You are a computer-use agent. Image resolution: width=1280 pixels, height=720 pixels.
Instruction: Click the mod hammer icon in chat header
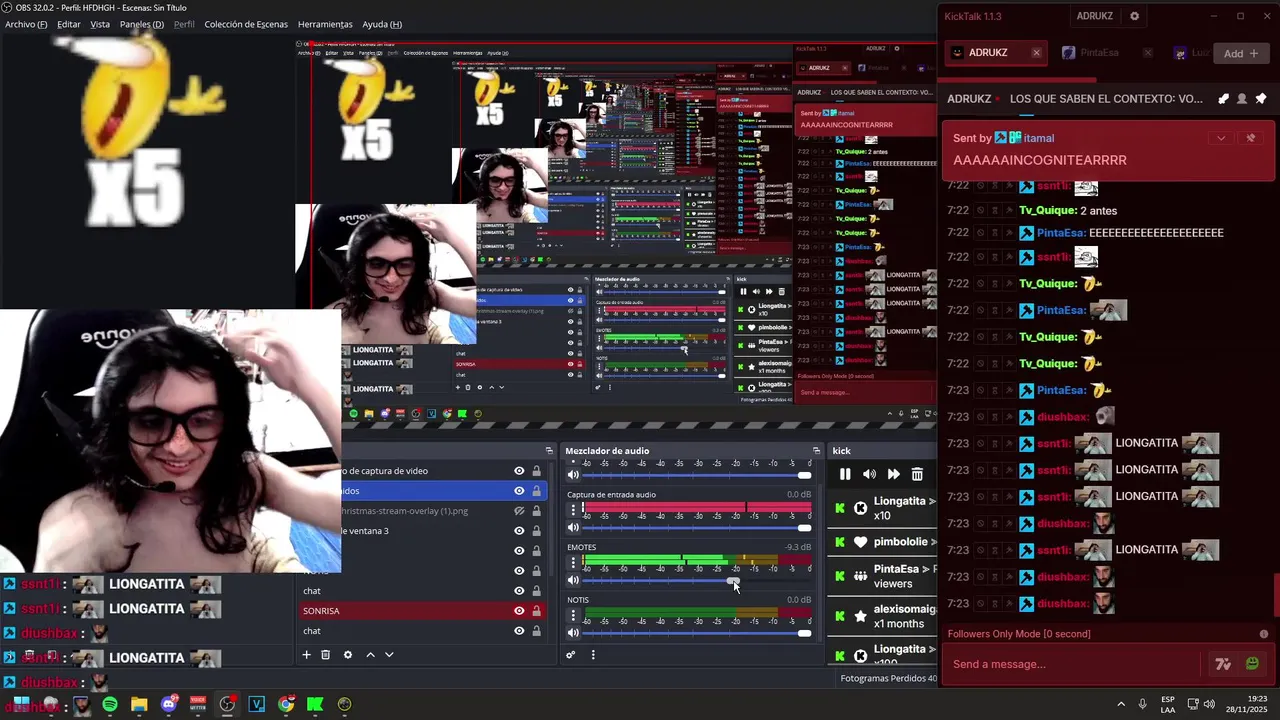(1223, 99)
